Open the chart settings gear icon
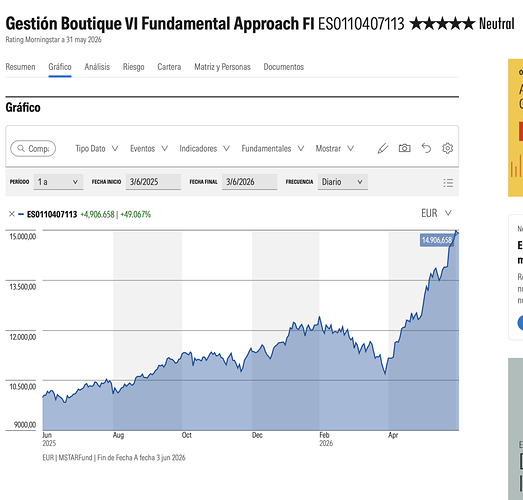Viewport: 523px width, 500px height. (447, 148)
